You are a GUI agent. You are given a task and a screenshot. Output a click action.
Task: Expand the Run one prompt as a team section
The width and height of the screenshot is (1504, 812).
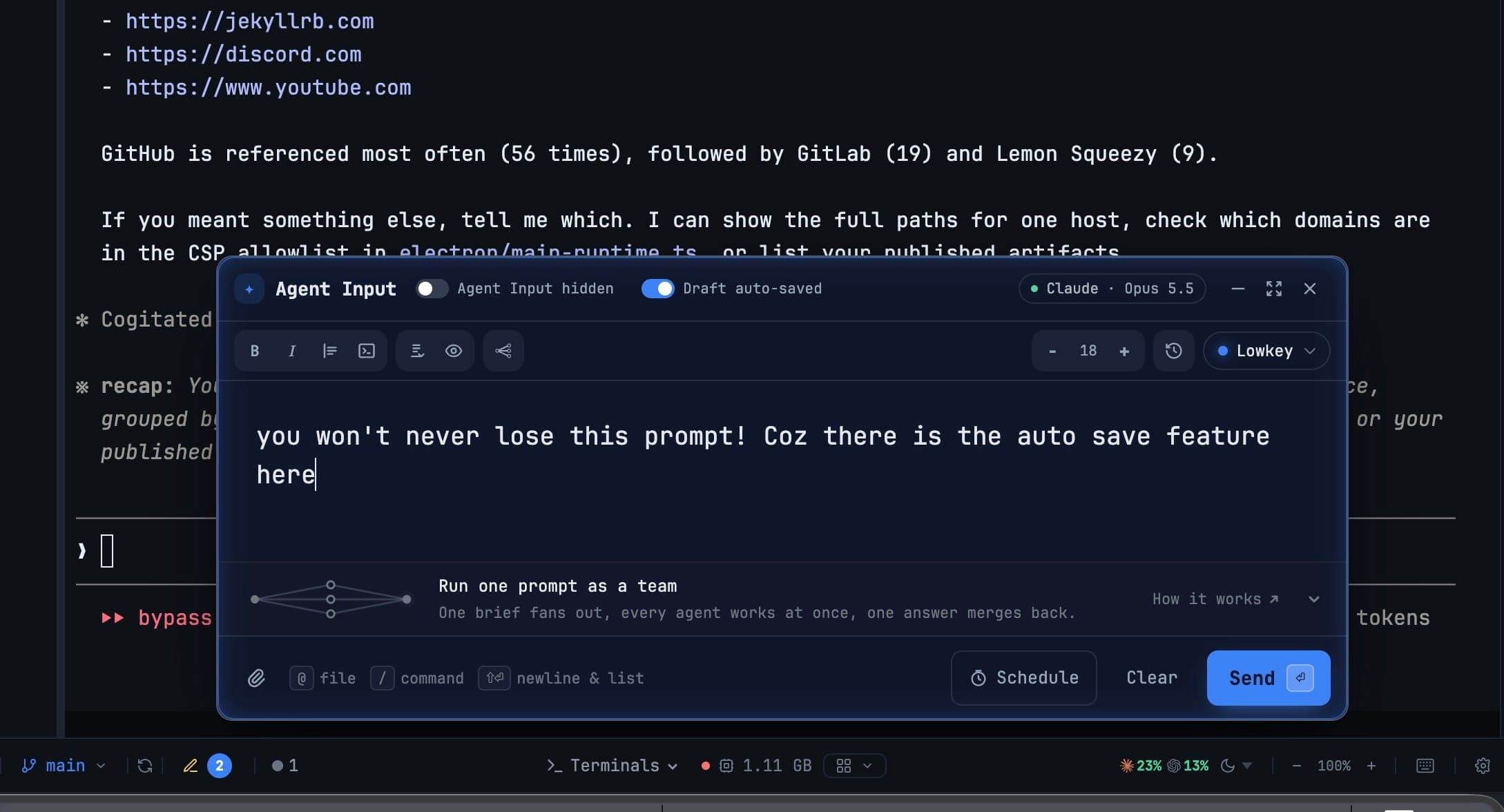pyautogui.click(x=1313, y=599)
